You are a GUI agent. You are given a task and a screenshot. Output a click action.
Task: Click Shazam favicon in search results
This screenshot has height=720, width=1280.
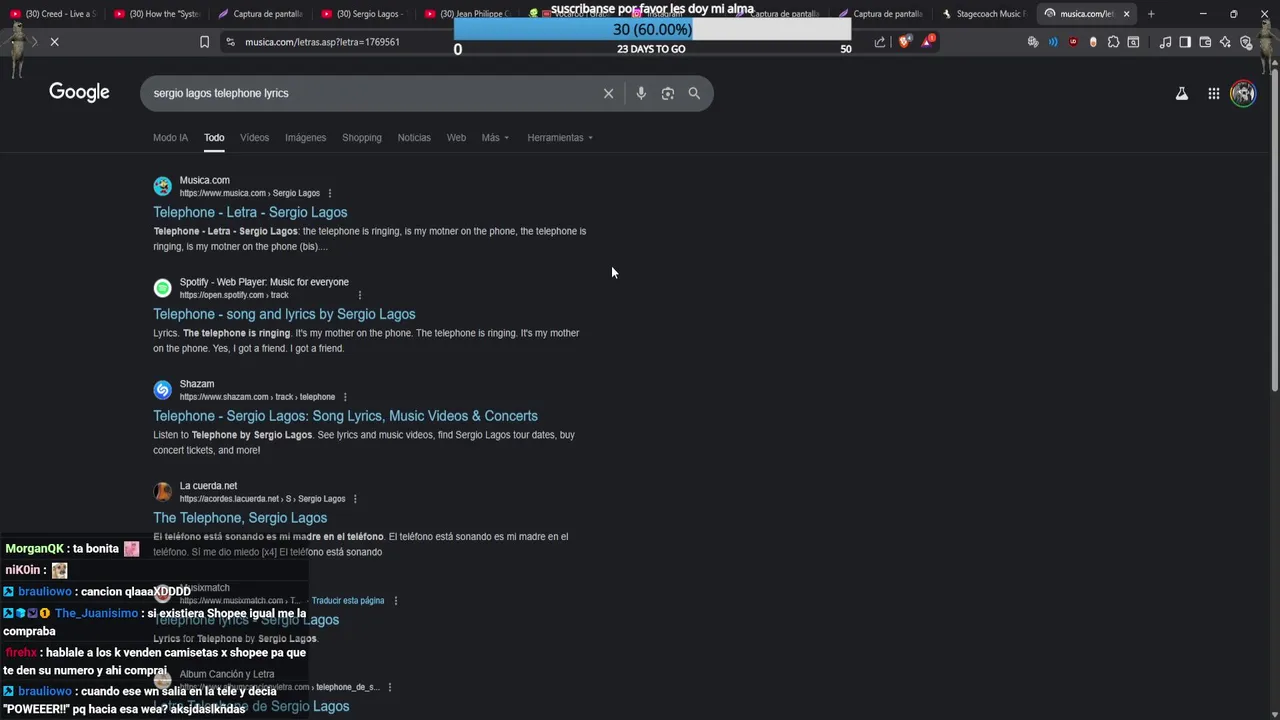pyautogui.click(x=162, y=390)
